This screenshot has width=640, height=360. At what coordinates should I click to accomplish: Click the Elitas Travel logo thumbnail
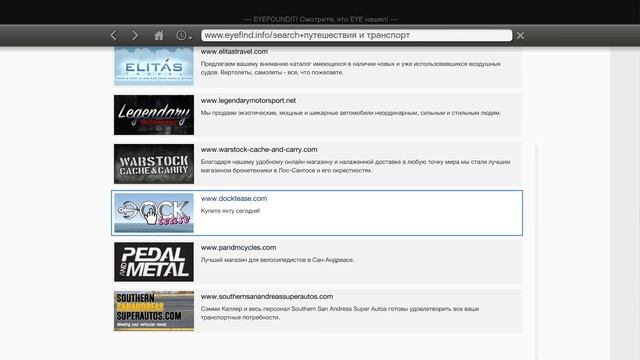click(154, 66)
